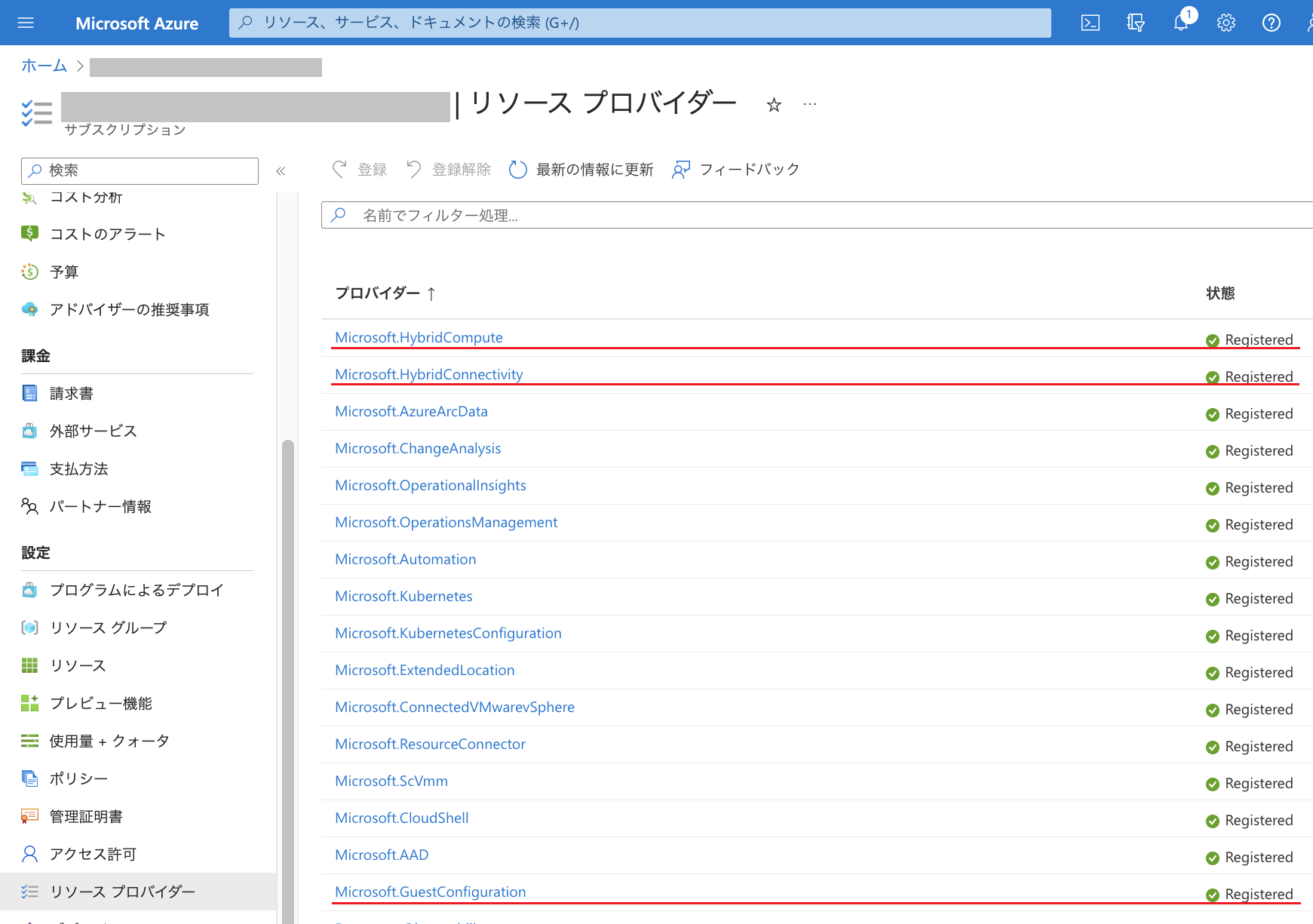
Task: Click the コストのアラート dollar icon
Action: tap(29, 233)
